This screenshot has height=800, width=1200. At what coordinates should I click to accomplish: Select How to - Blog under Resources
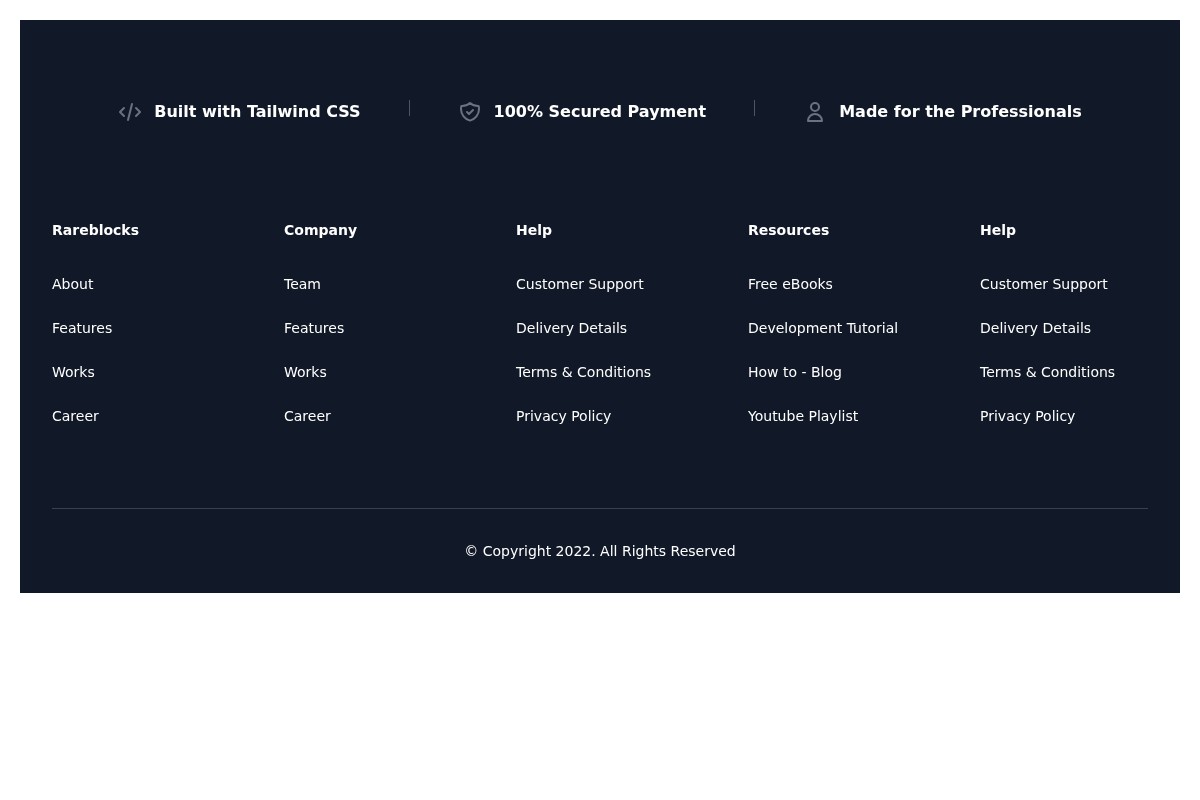794,372
